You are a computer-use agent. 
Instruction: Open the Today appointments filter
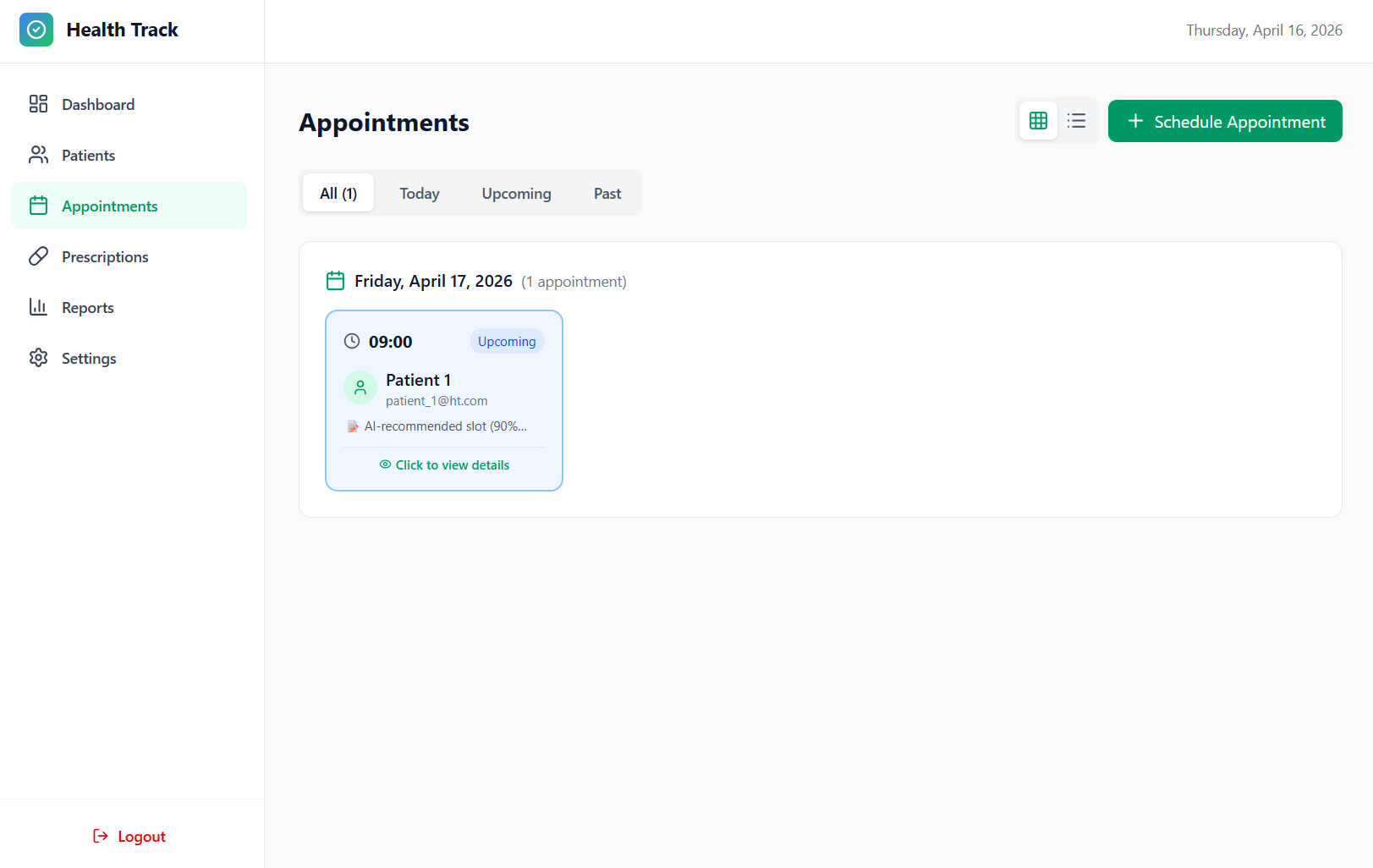coord(420,193)
